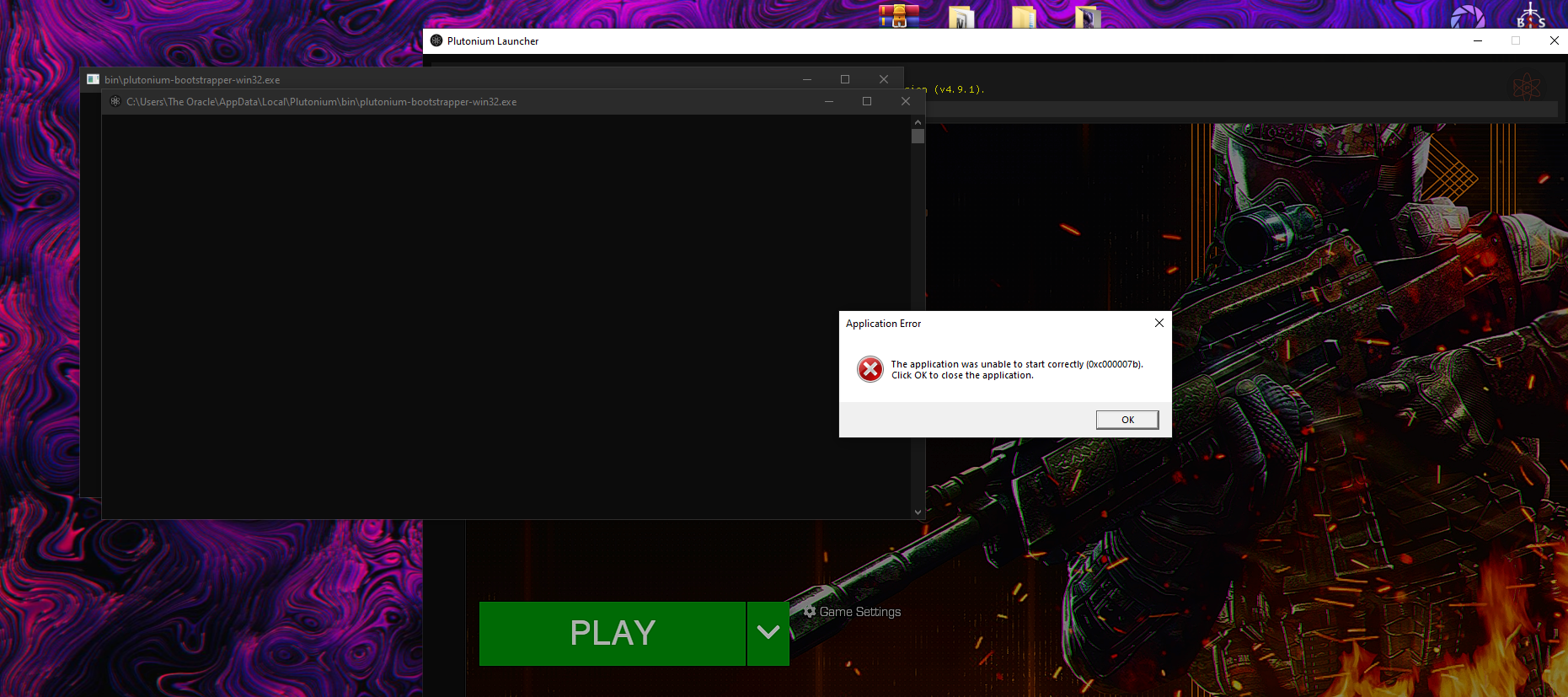Click the Plutonium atom logo in launcher header

1527,87
